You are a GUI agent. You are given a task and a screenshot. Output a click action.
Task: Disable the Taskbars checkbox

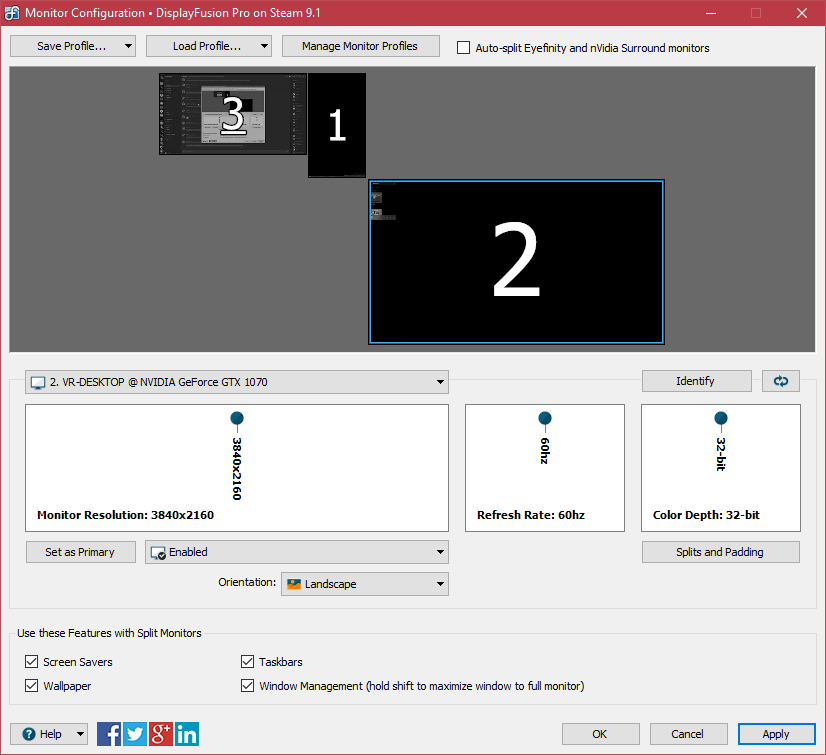click(248, 662)
